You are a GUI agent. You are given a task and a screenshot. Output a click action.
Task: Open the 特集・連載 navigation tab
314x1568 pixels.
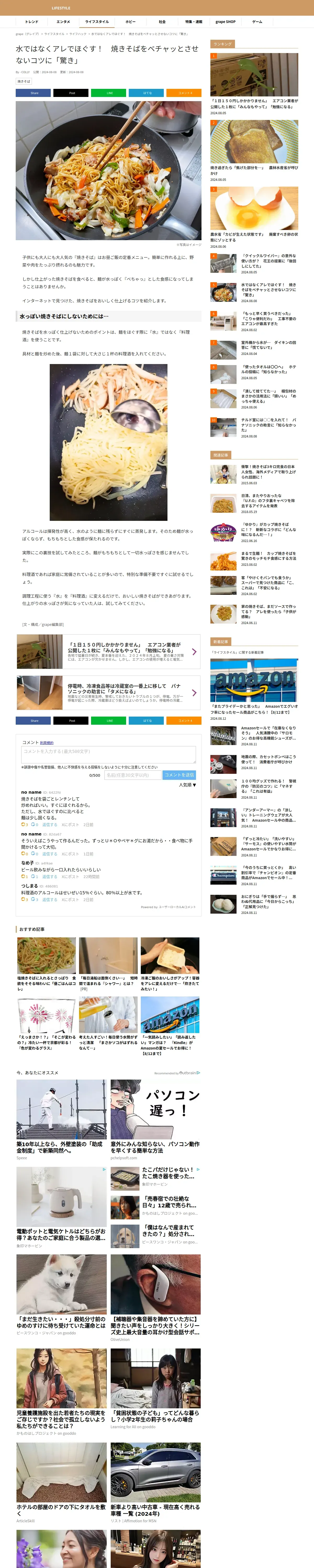(194, 22)
